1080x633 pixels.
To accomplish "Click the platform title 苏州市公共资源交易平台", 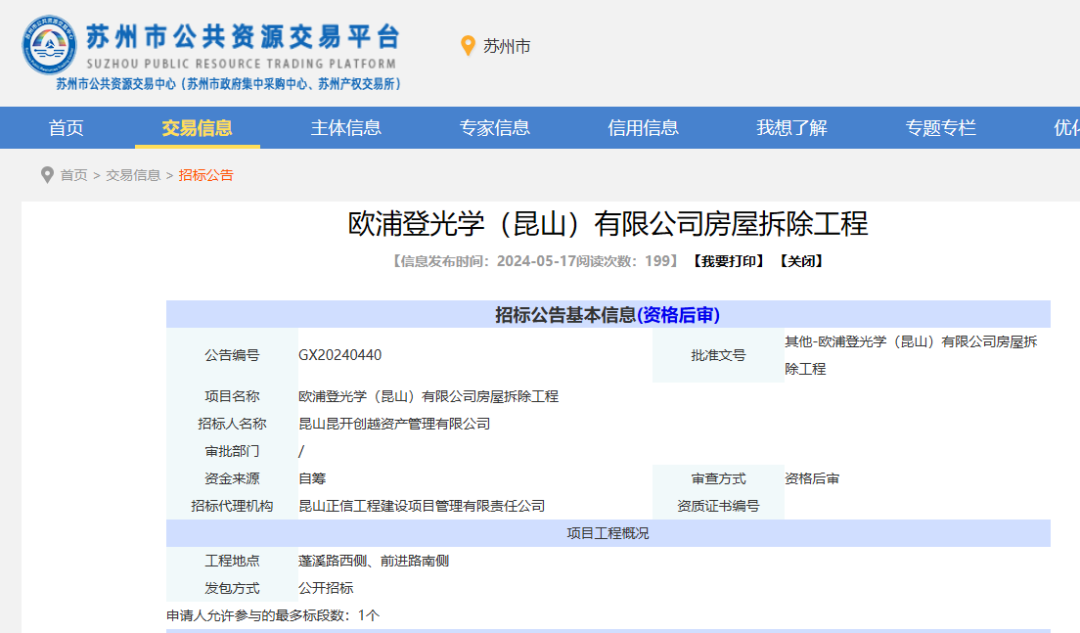I will click(242, 37).
